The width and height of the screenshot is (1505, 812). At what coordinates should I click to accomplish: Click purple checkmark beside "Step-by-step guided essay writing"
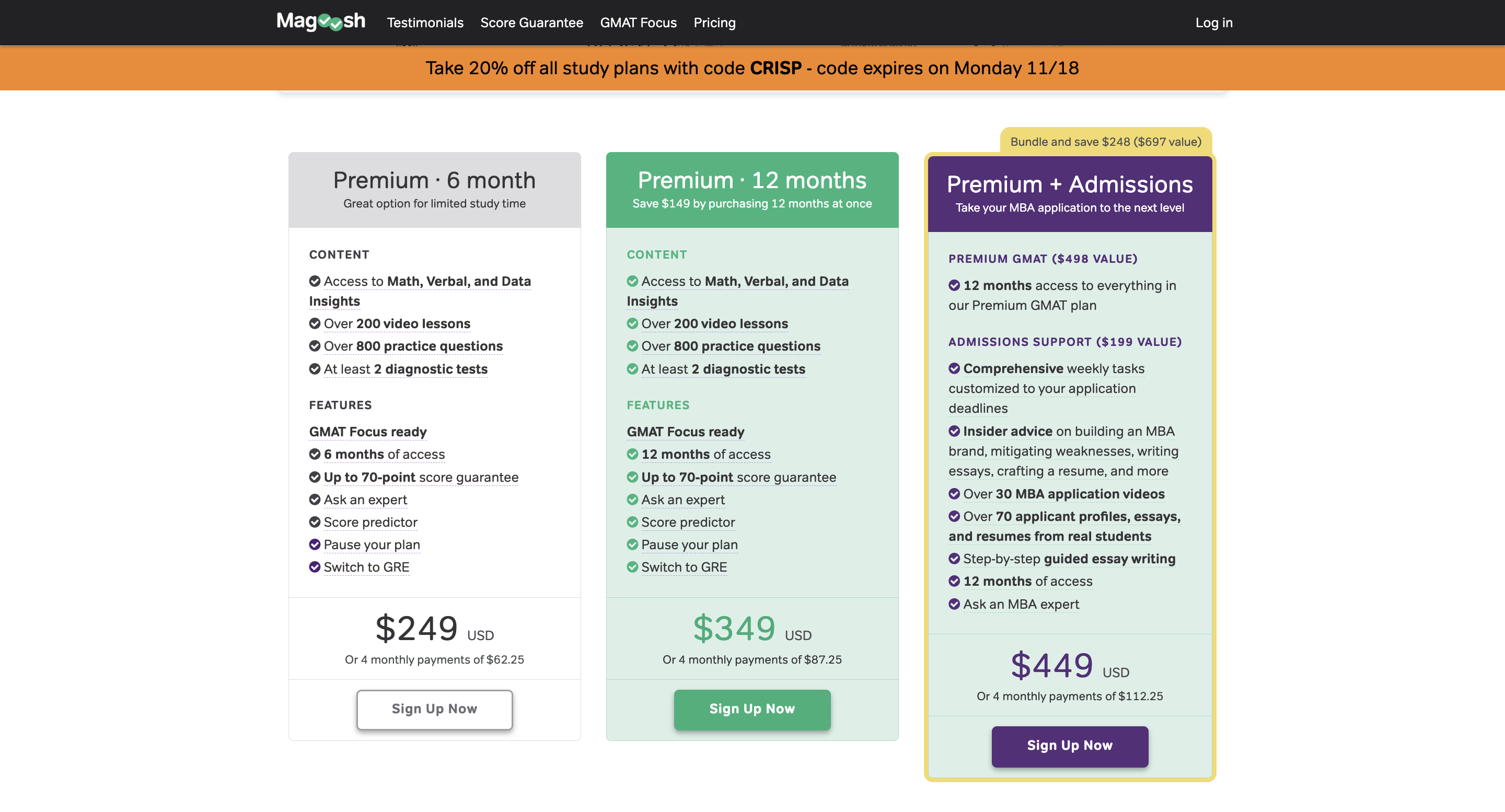click(954, 559)
